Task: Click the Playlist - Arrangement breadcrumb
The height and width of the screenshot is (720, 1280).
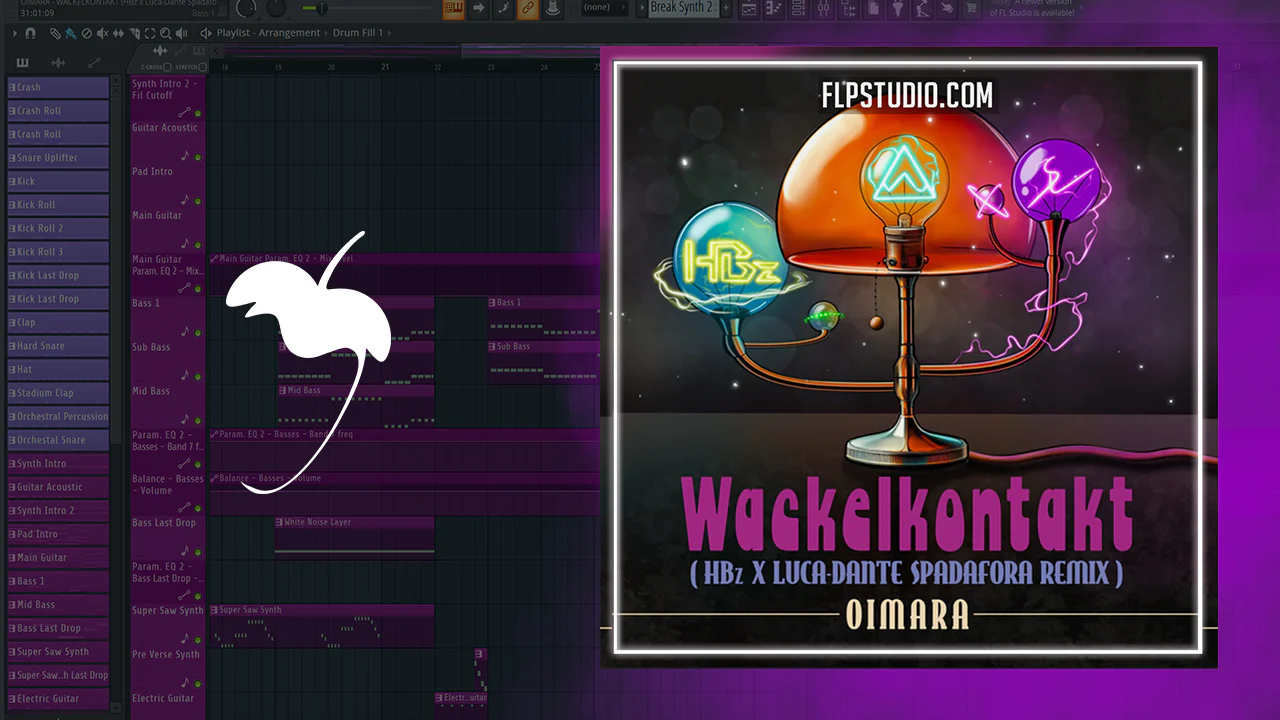Action: coord(268,33)
